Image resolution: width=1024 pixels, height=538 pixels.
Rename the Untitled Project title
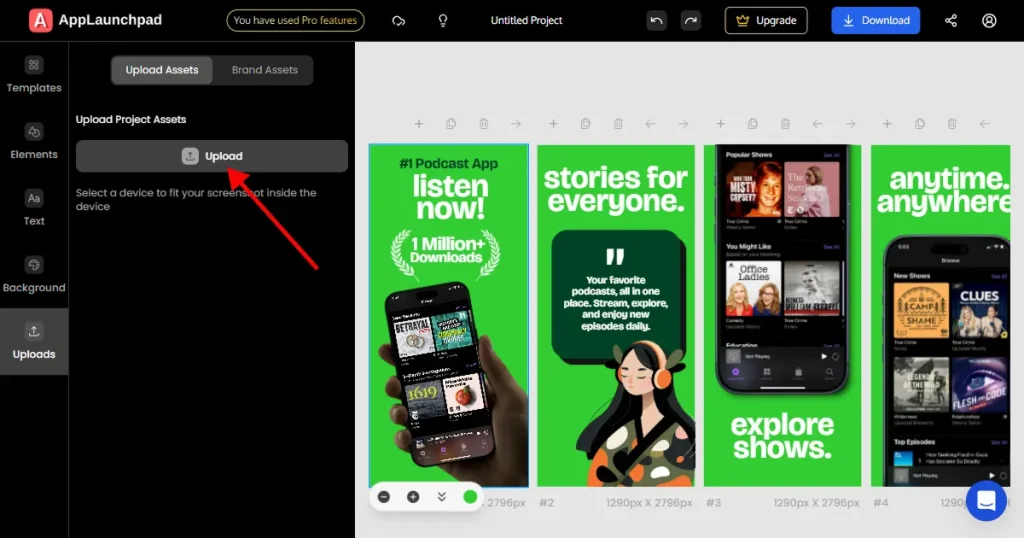526,21
